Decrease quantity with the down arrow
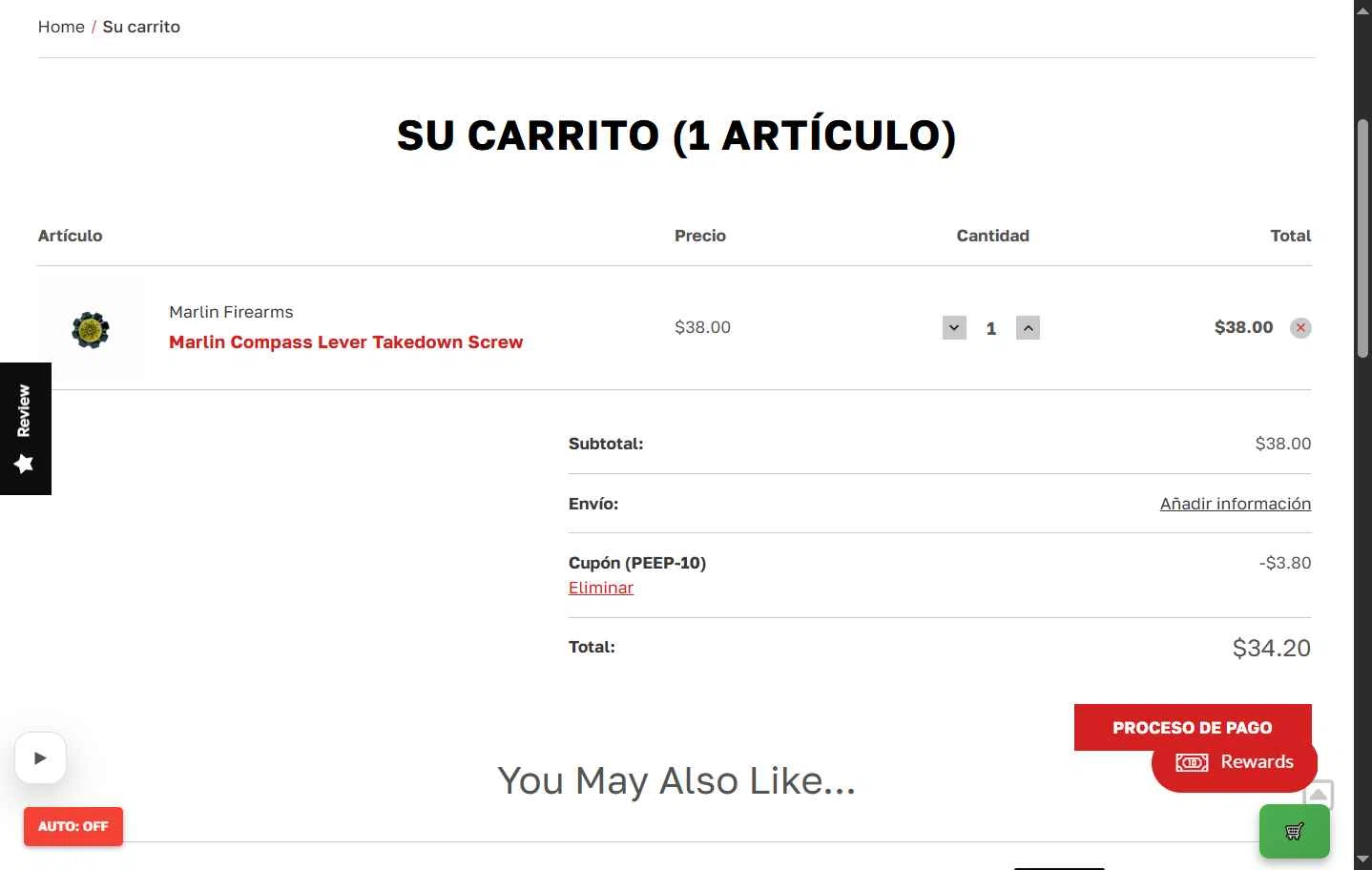The image size is (1372, 870). 954,328
